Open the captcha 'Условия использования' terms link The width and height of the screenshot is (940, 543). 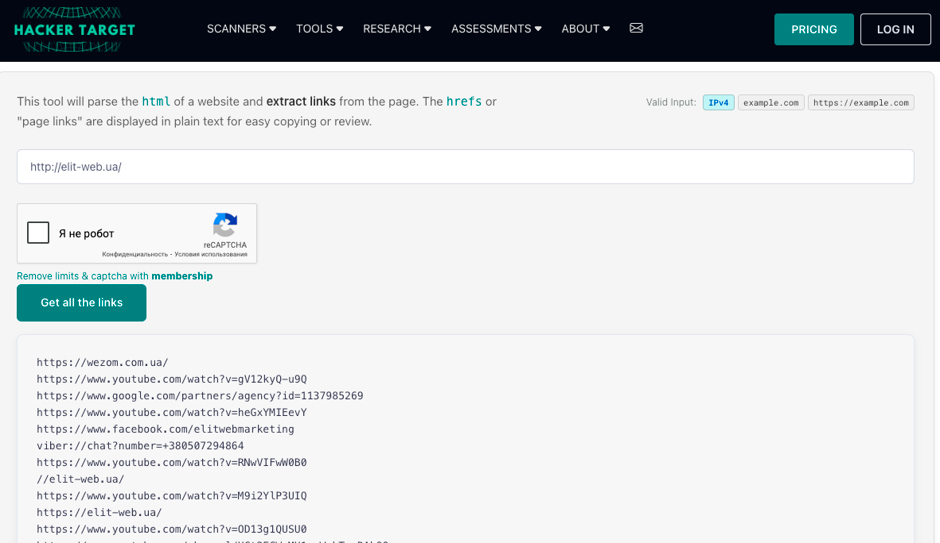(211, 254)
